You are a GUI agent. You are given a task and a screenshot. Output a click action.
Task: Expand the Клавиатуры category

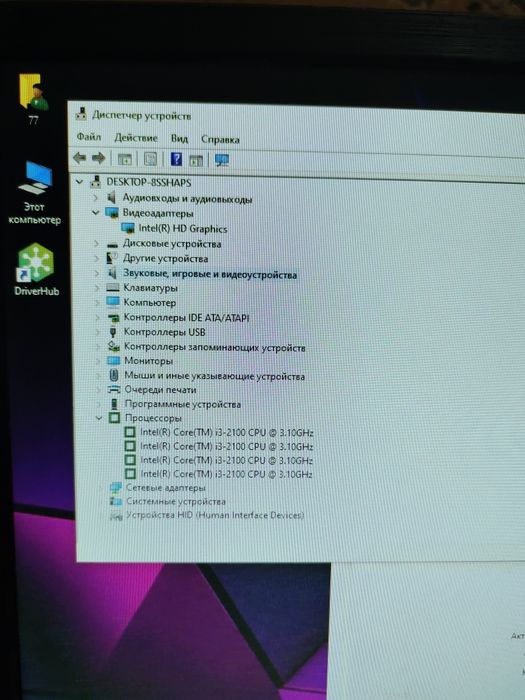coord(96,288)
